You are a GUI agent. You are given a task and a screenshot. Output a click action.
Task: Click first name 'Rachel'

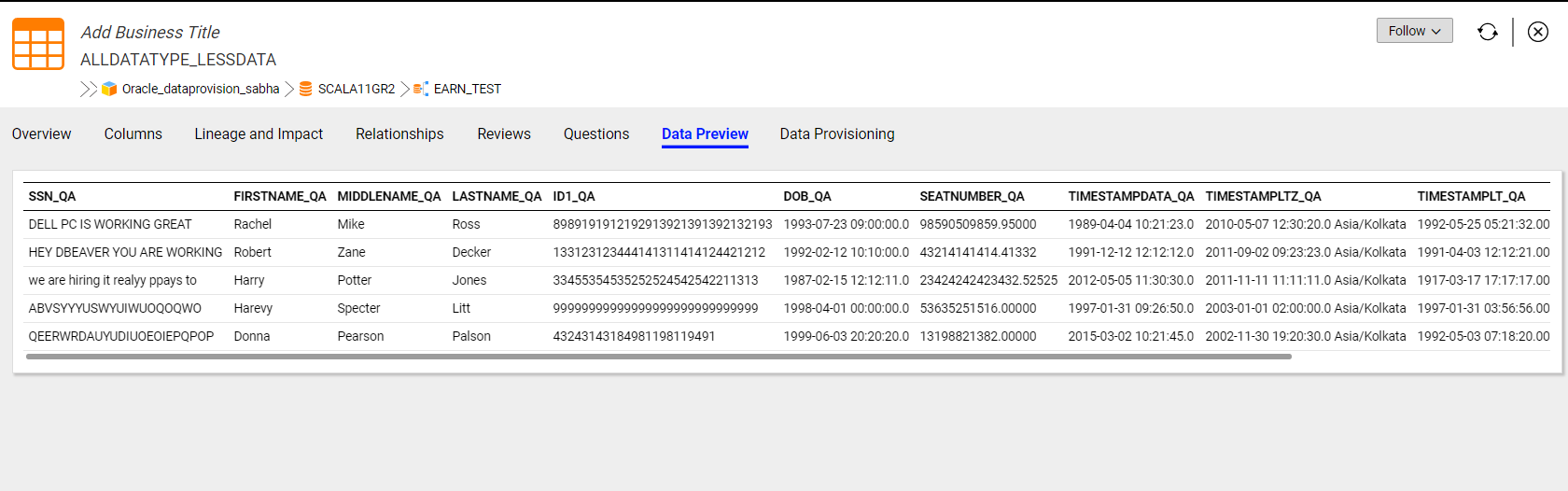(x=253, y=224)
